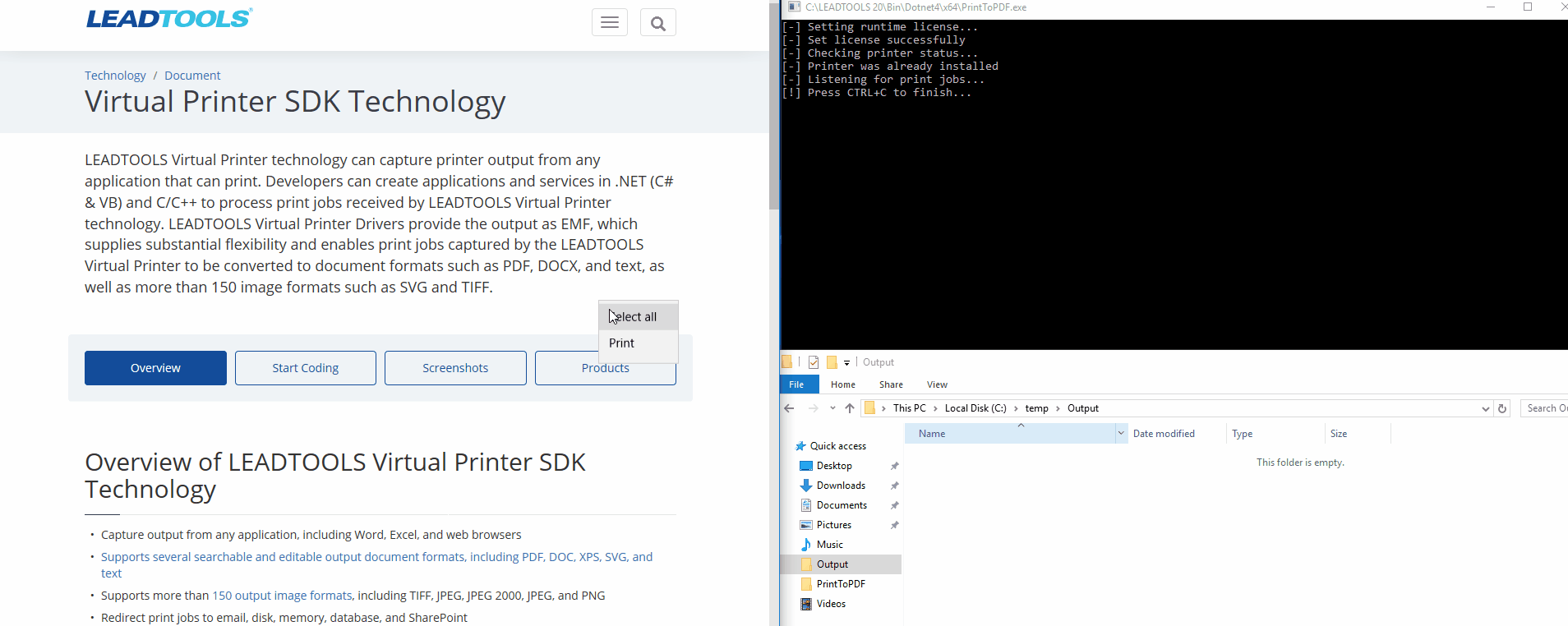Open Documents in the navigation pane

coord(842,505)
